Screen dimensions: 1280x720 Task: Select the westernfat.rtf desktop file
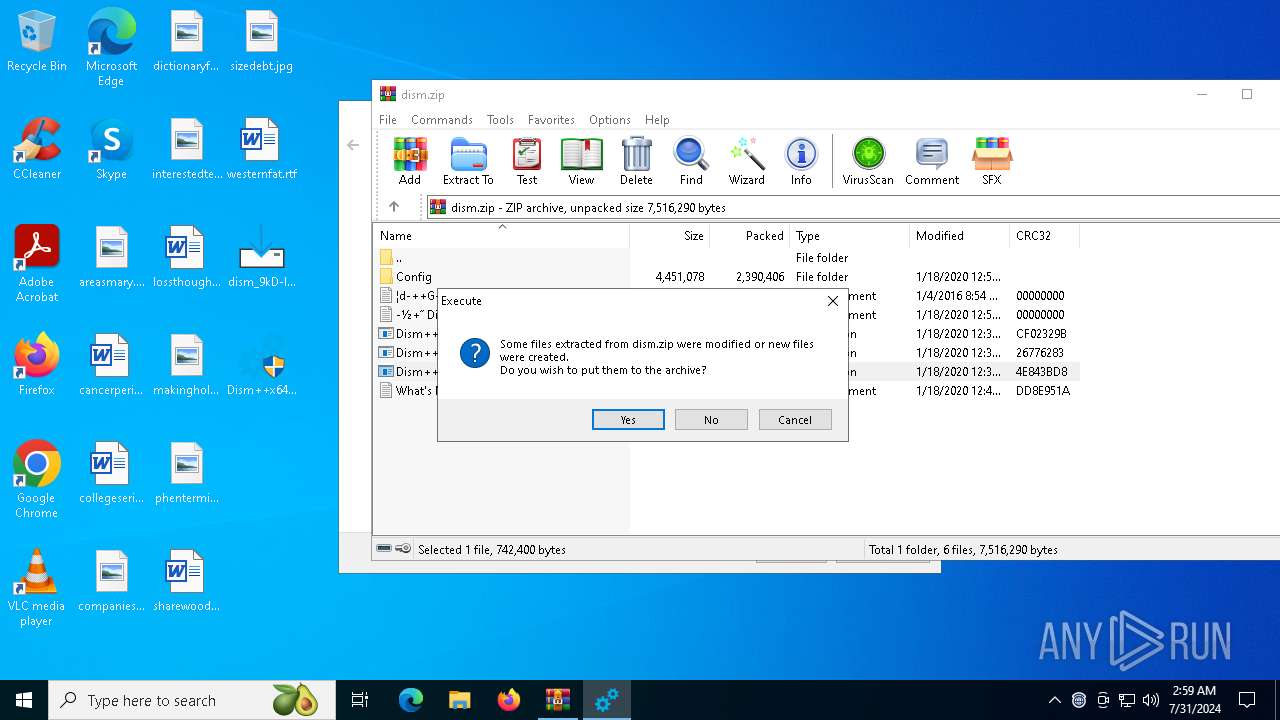pos(261,150)
